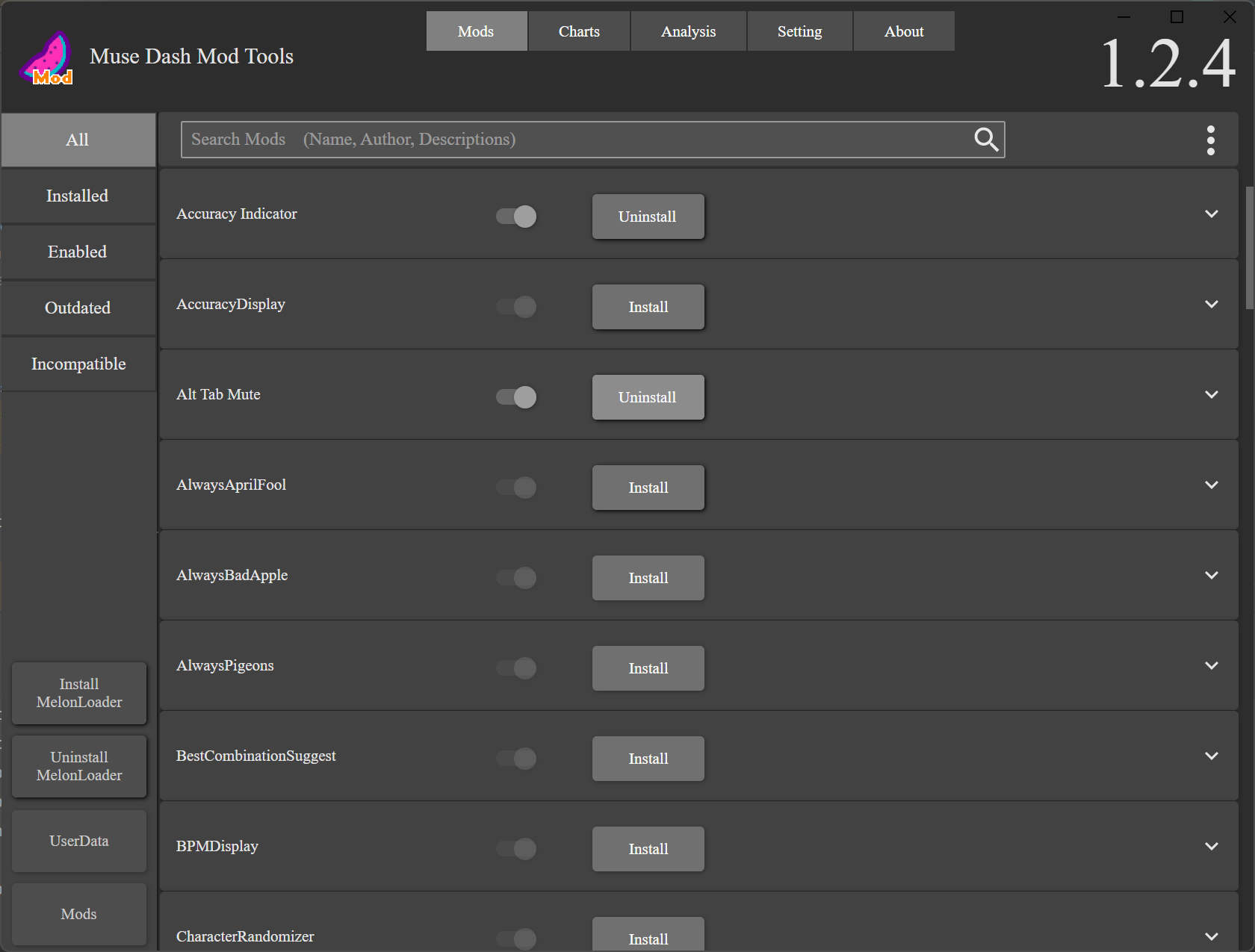Install the AlwaysAprilFool mod
The height and width of the screenshot is (952, 1255).
[648, 488]
